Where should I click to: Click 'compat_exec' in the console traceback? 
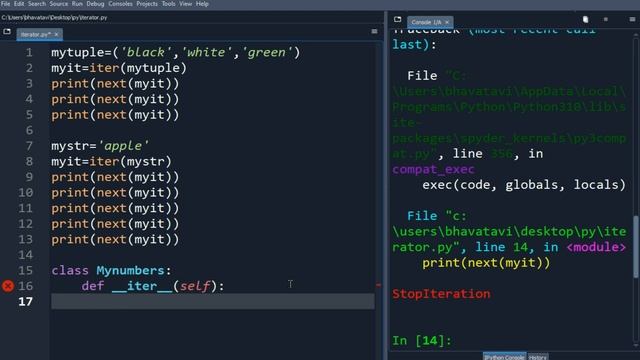[x=433, y=169]
